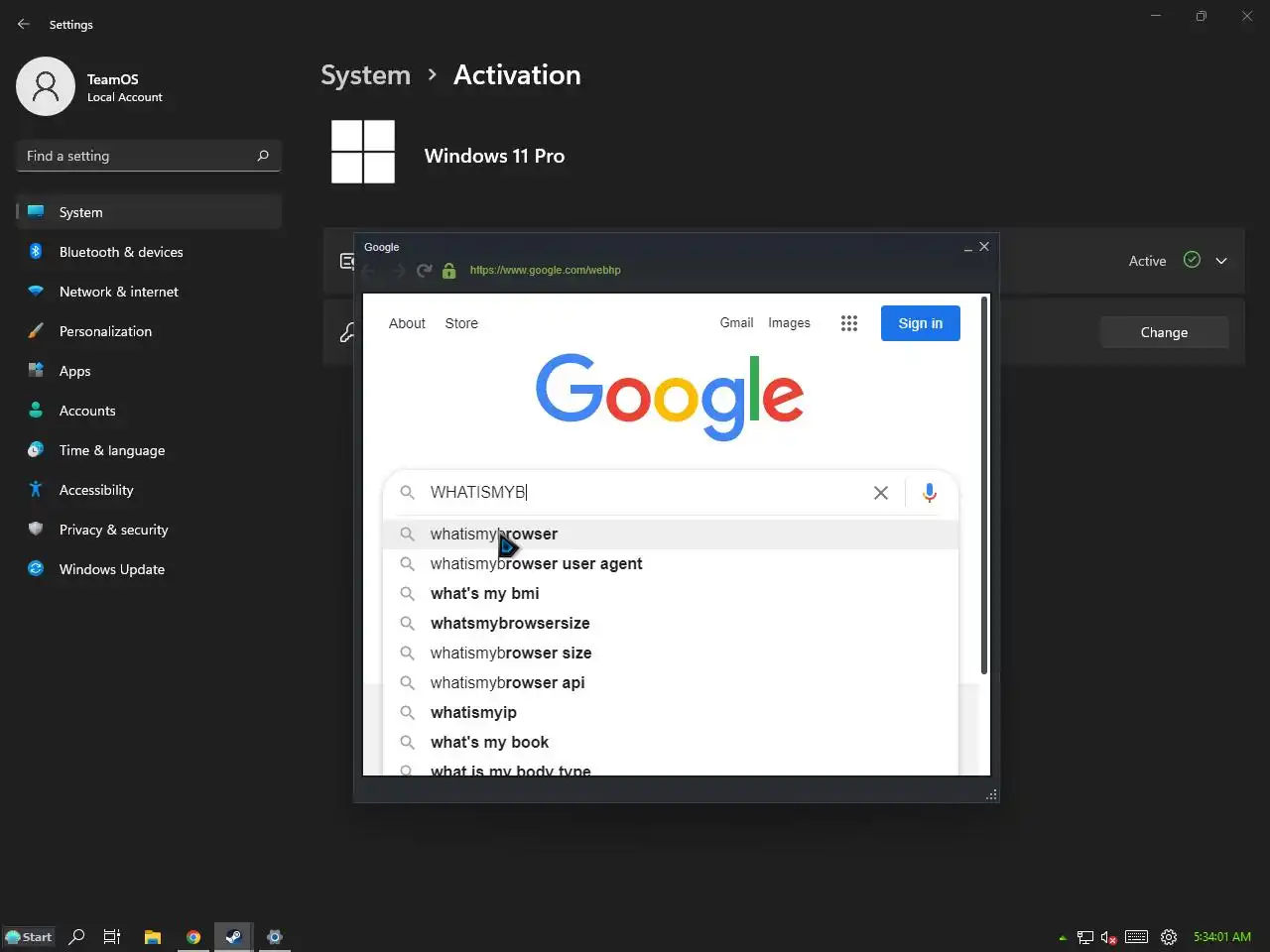Click the green padlock security icon
The height and width of the screenshot is (952, 1270).
pyautogui.click(x=448, y=270)
